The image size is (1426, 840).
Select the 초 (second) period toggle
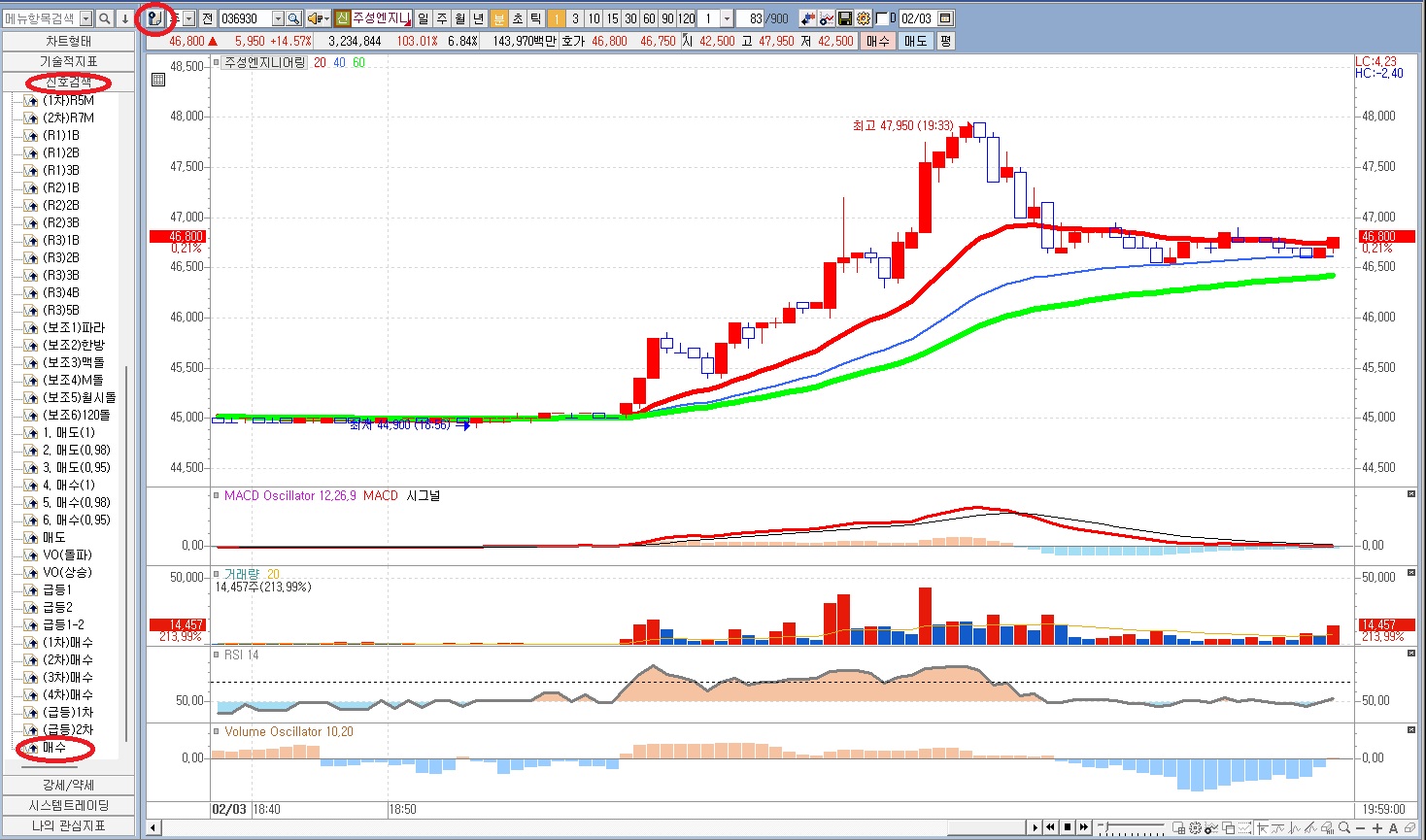coord(517,18)
